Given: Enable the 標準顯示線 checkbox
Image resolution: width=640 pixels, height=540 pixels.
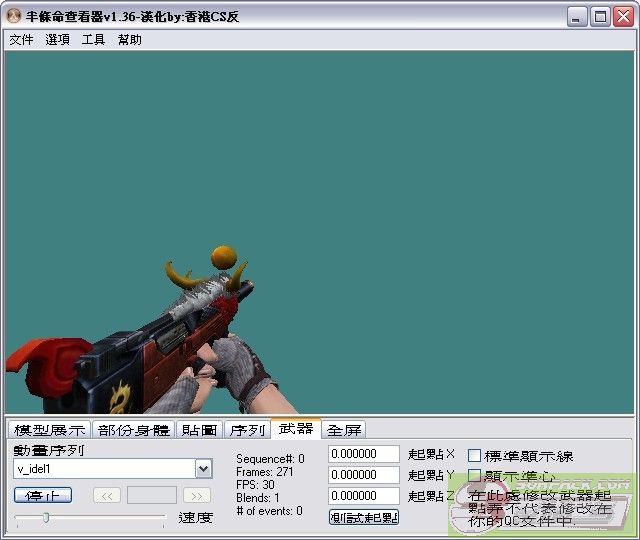Looking at the screenshot, I should [x=474, y=455].
